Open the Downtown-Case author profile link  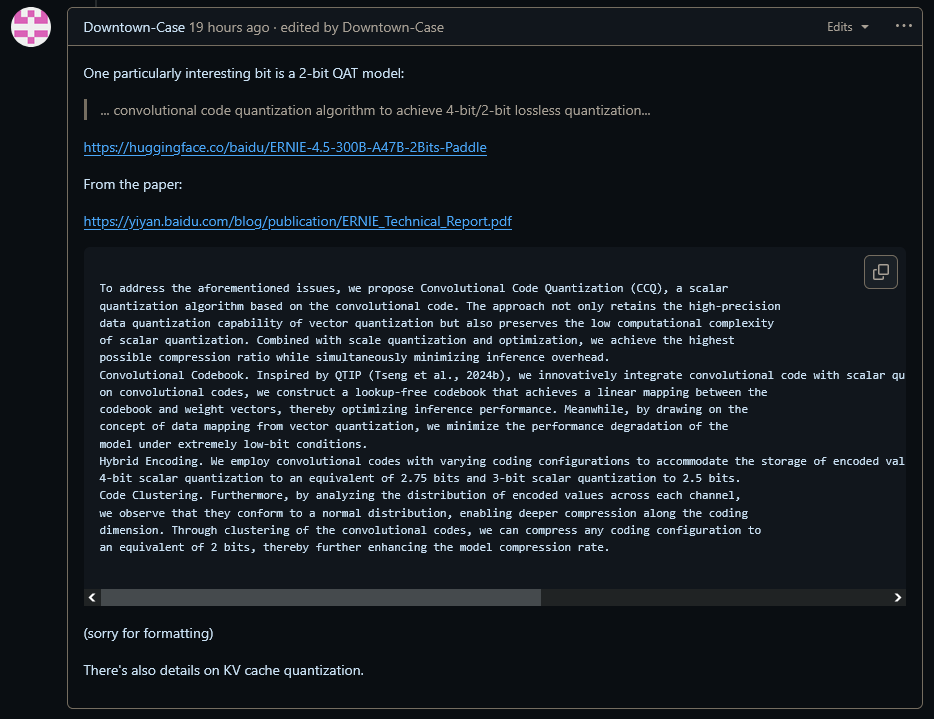point(134,27)
